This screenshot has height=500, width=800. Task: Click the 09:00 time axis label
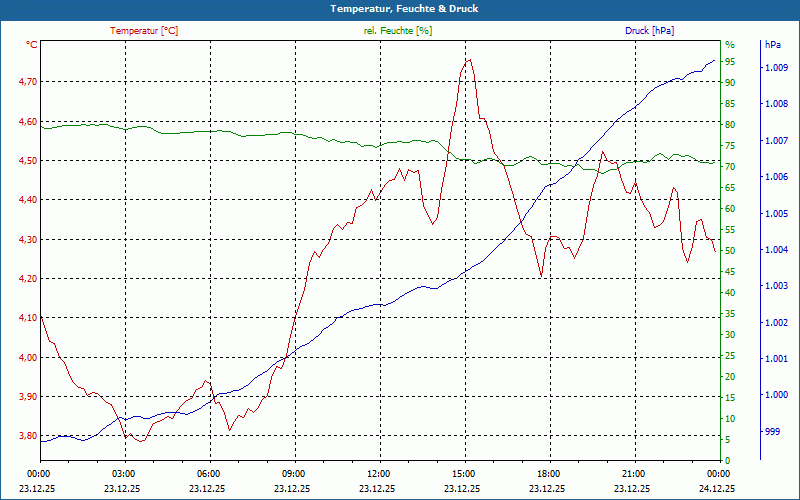pos(293,474)
